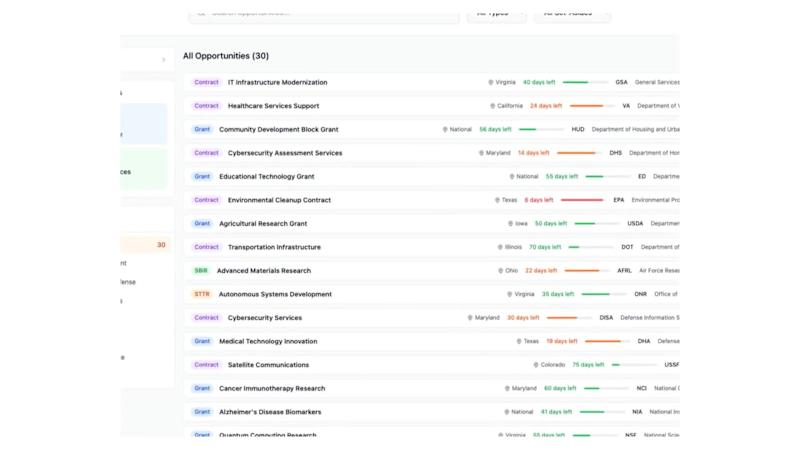Click the EPA agency code
800x450 pixels.
click(619, 200)
